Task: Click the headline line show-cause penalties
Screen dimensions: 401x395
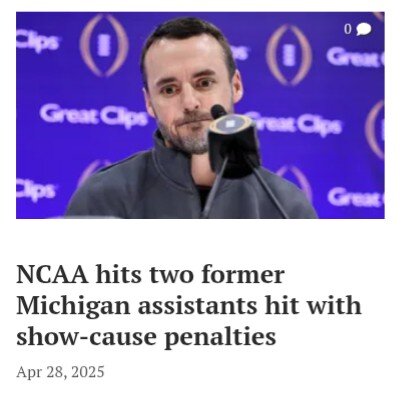Action: coord(146,337)
